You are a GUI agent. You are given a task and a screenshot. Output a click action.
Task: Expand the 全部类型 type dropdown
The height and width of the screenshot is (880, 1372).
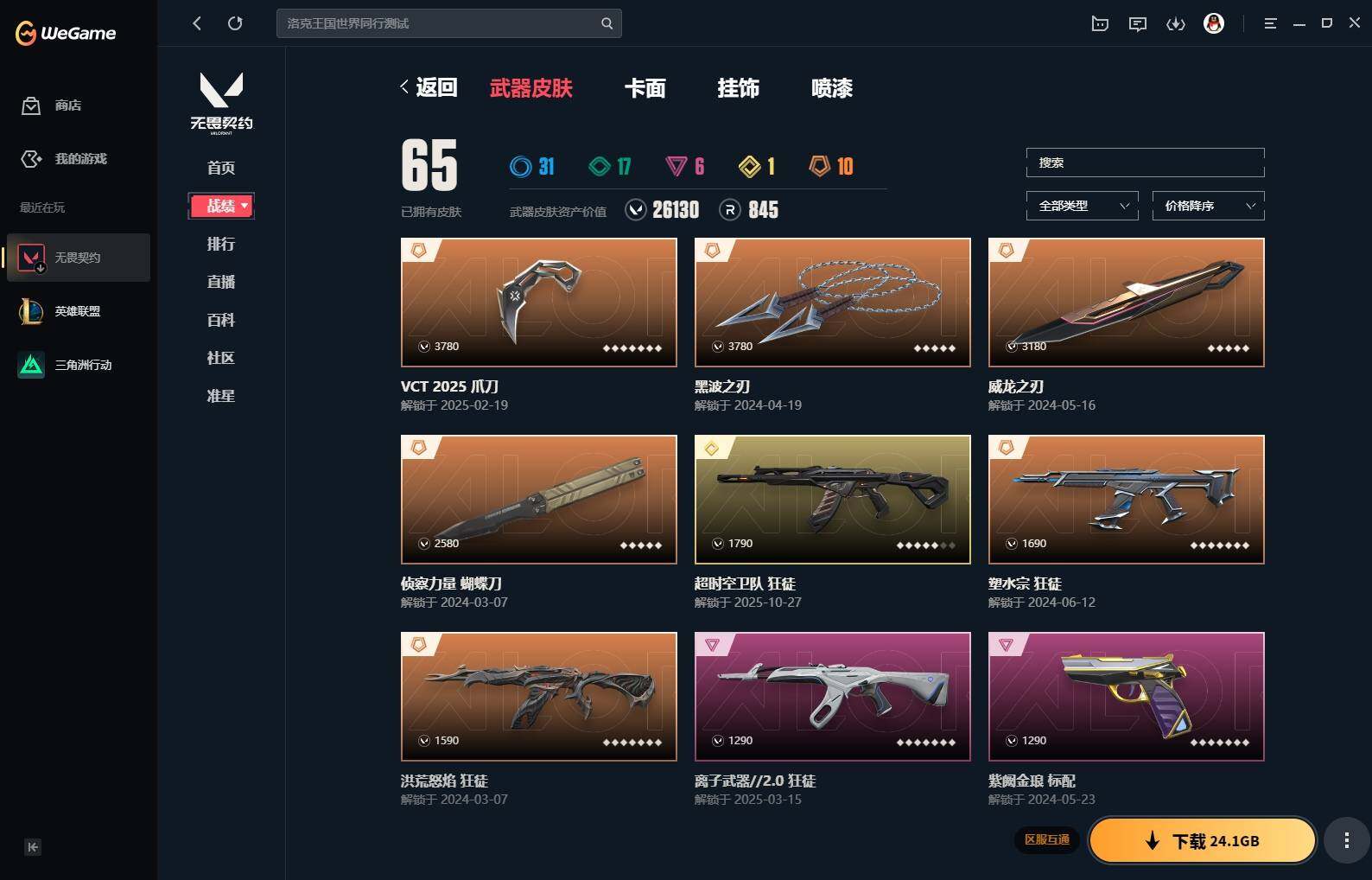[x=1082, y=206]
